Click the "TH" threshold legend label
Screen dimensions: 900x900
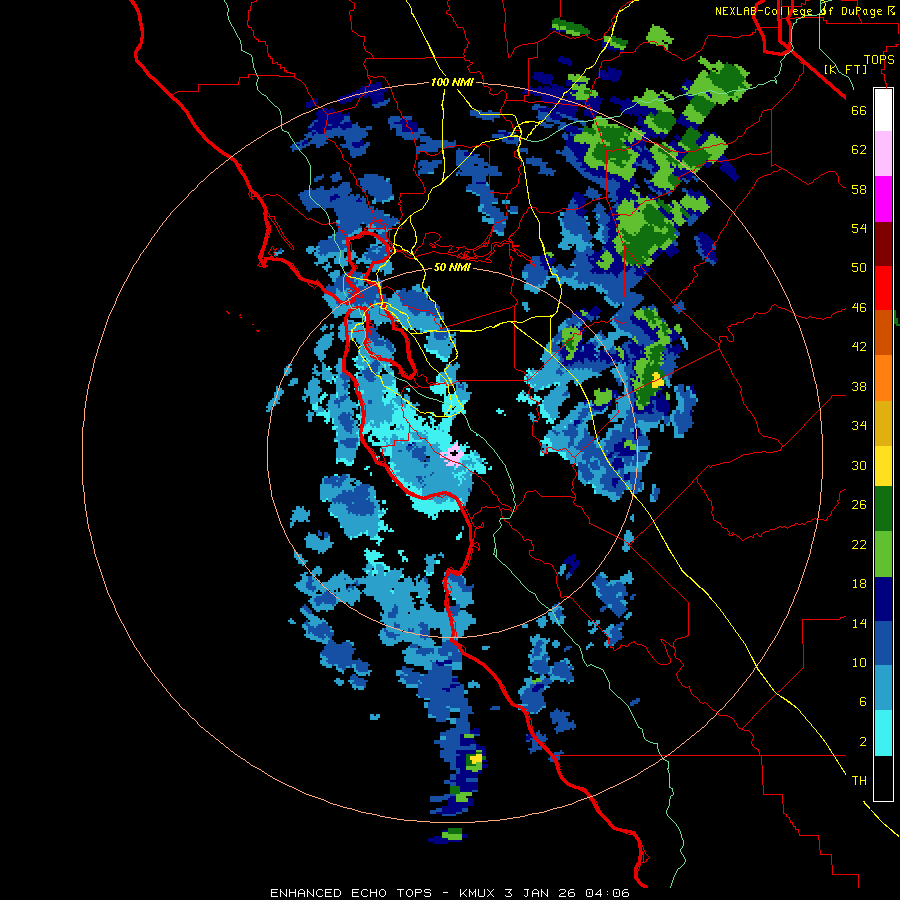coord(859,781)
